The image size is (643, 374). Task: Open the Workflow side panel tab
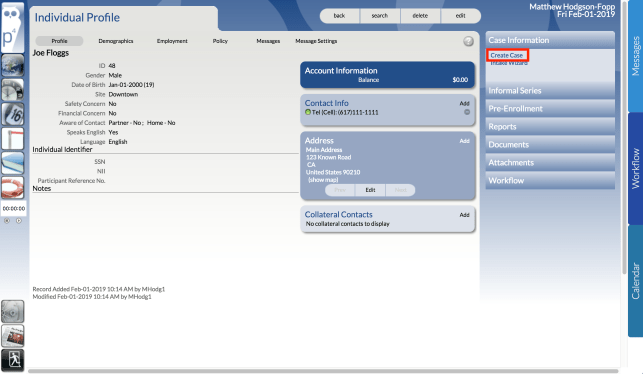coord(635,168)
